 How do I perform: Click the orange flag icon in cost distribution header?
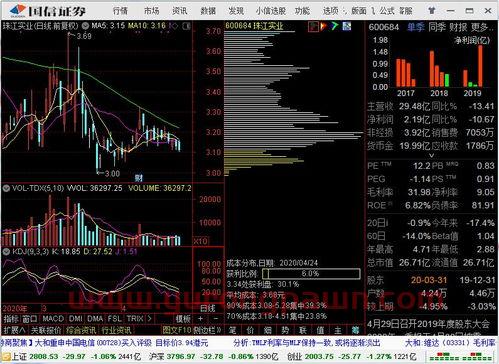[323, 26]
